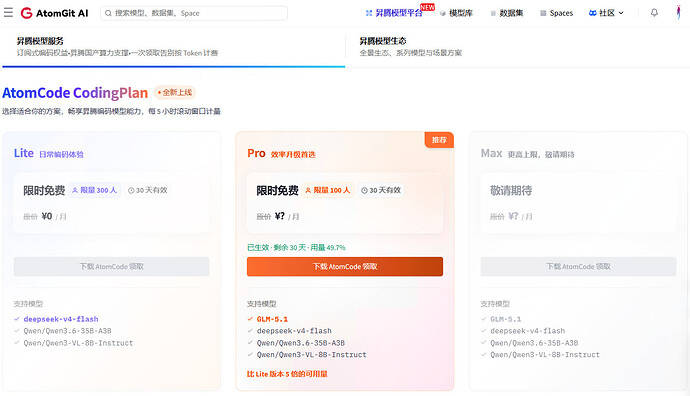Focus the 搜索模型、数据集、Space search field
The image size is (690, 396).
click(x=194, y=13)
